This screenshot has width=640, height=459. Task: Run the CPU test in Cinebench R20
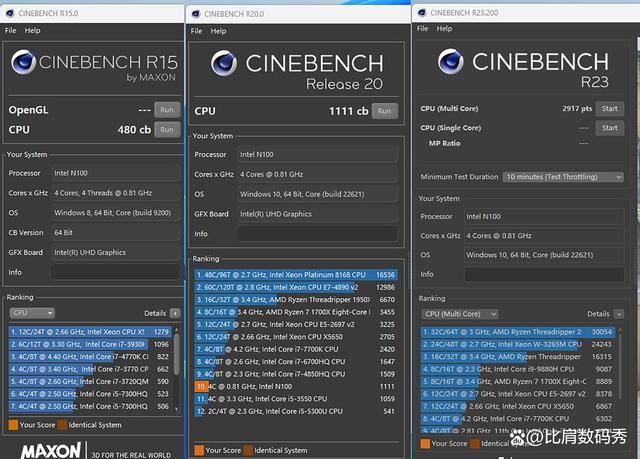point(384,111)
